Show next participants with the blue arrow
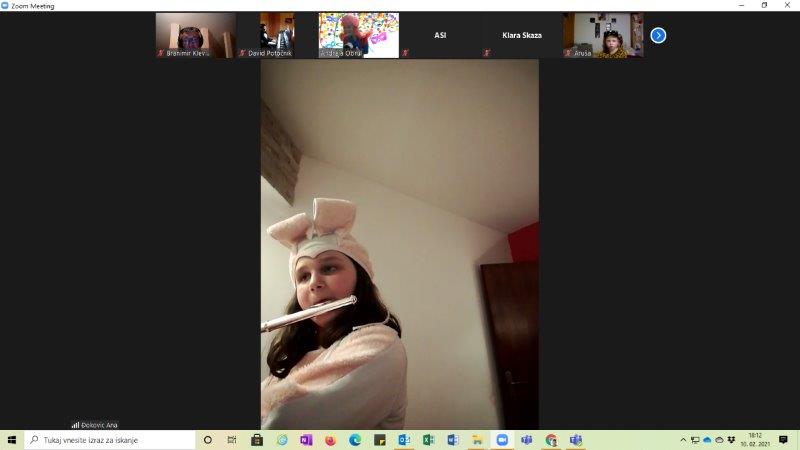800x450 pixels. pos(658,35)
